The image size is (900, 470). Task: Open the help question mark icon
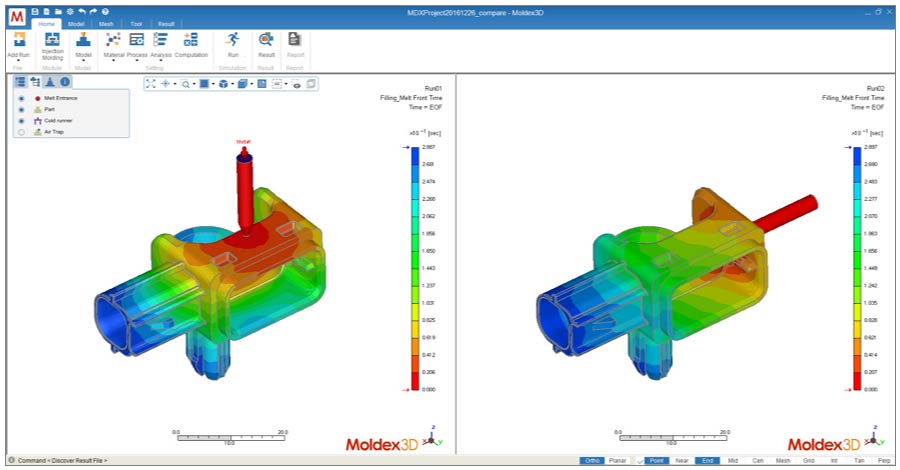point(105,11)
